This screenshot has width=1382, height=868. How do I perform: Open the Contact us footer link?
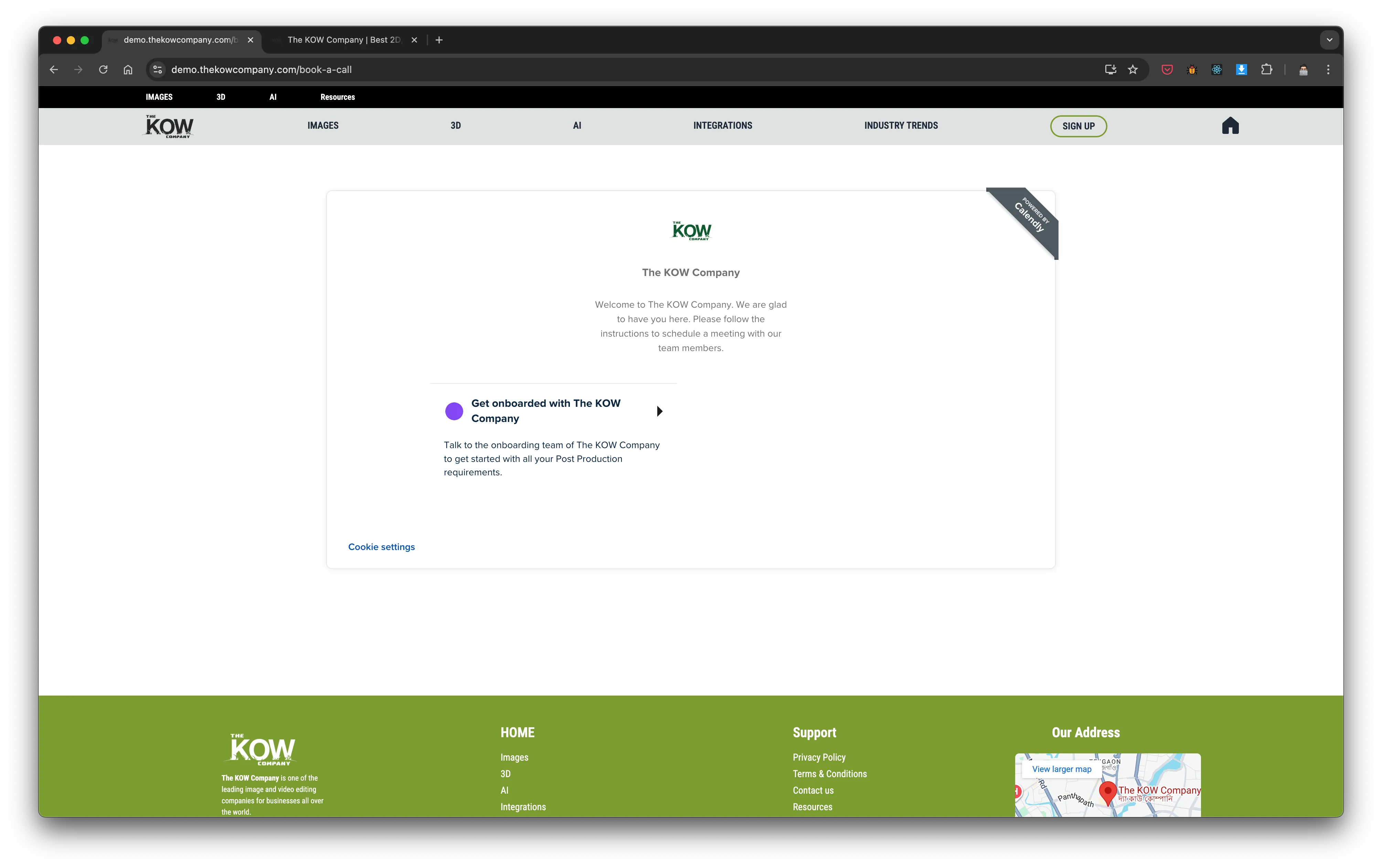pos(813,790)
